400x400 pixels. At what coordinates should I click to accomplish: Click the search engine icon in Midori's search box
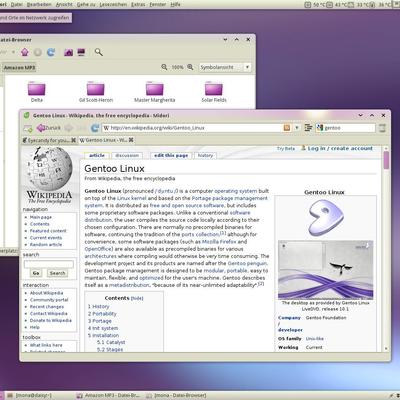[320, 128]
